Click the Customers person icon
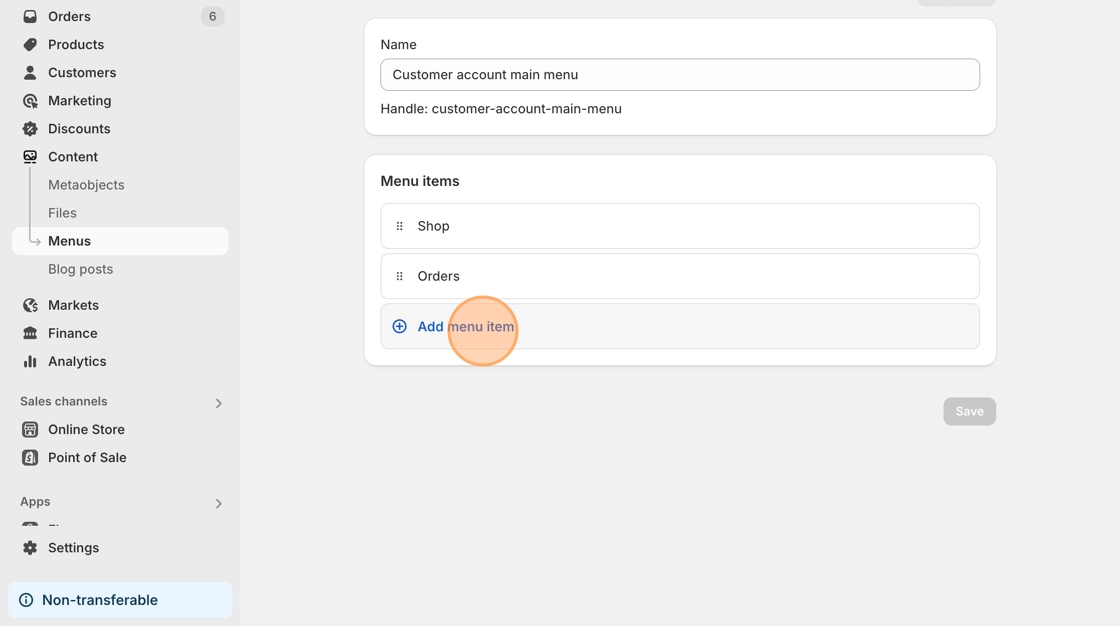This screenshot has width=1120, height=626. tap(30, 72)
